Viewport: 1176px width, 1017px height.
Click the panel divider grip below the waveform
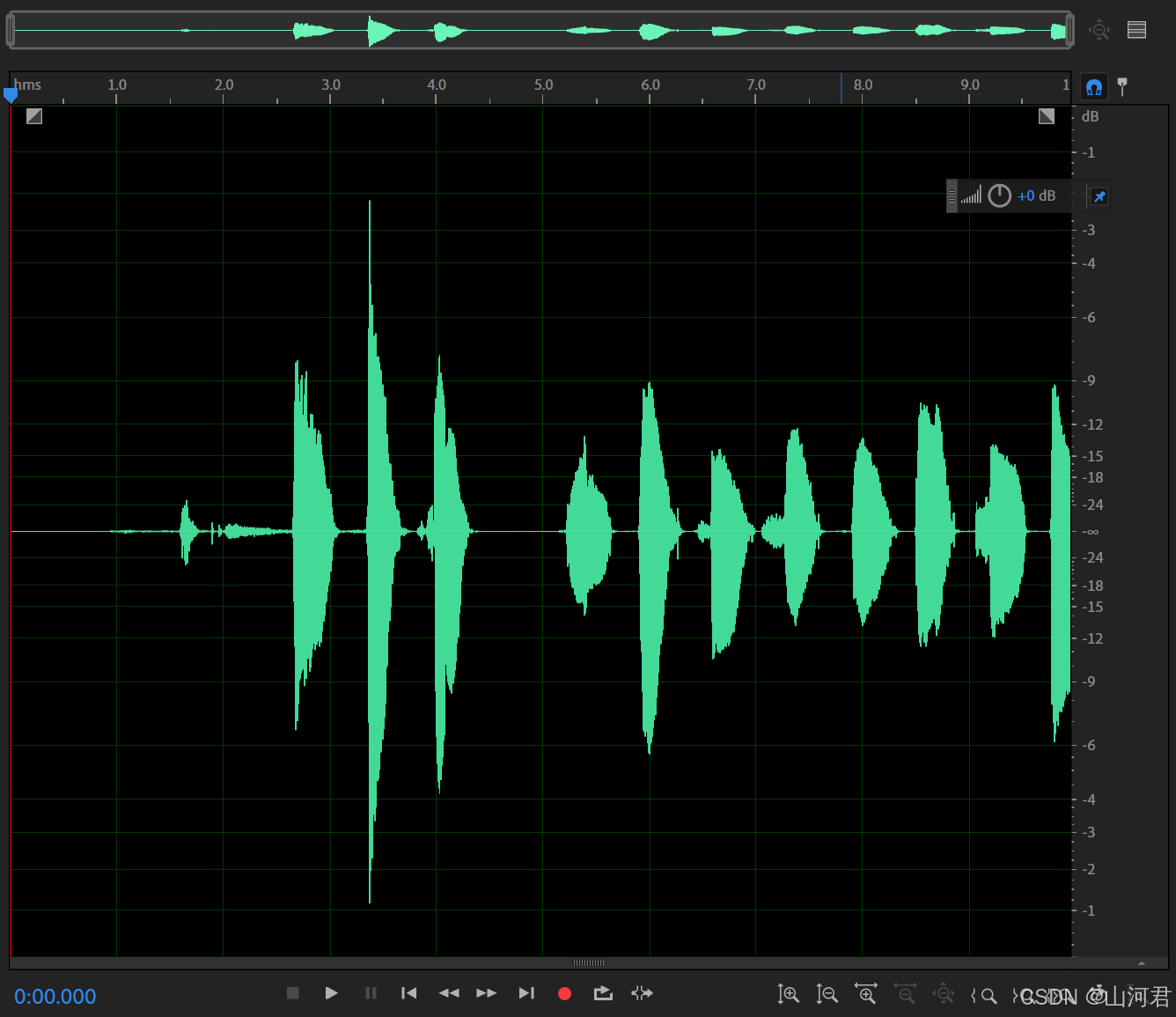pos(589,962)
